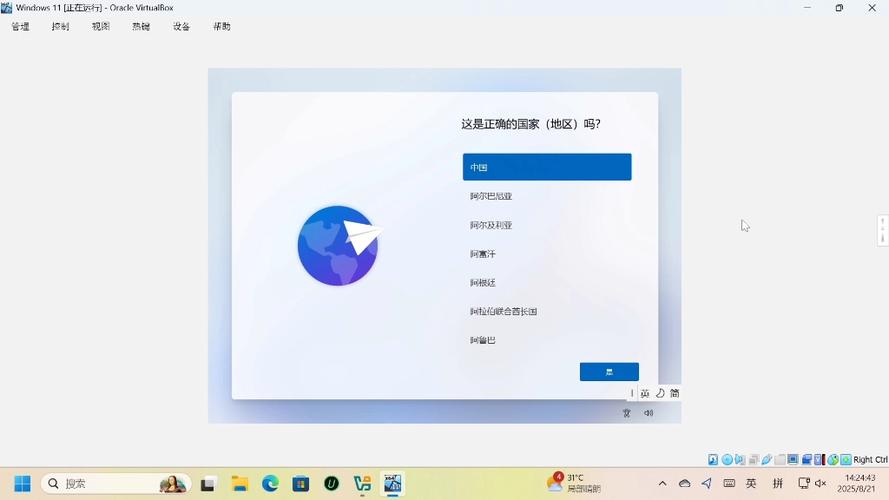Expand the hidden tray icons chevron

(x=662, y=484)
